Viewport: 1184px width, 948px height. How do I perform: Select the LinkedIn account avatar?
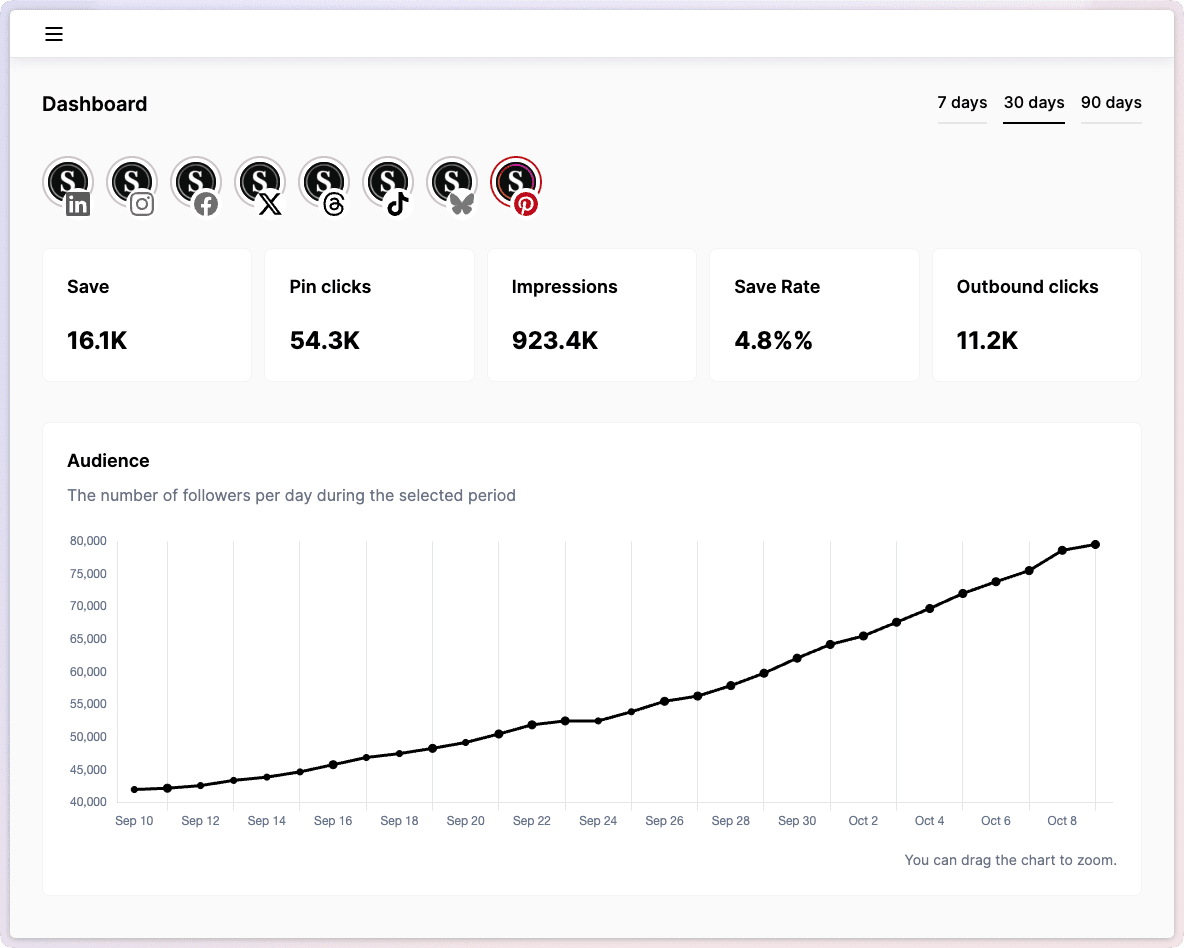coord(68,183)
